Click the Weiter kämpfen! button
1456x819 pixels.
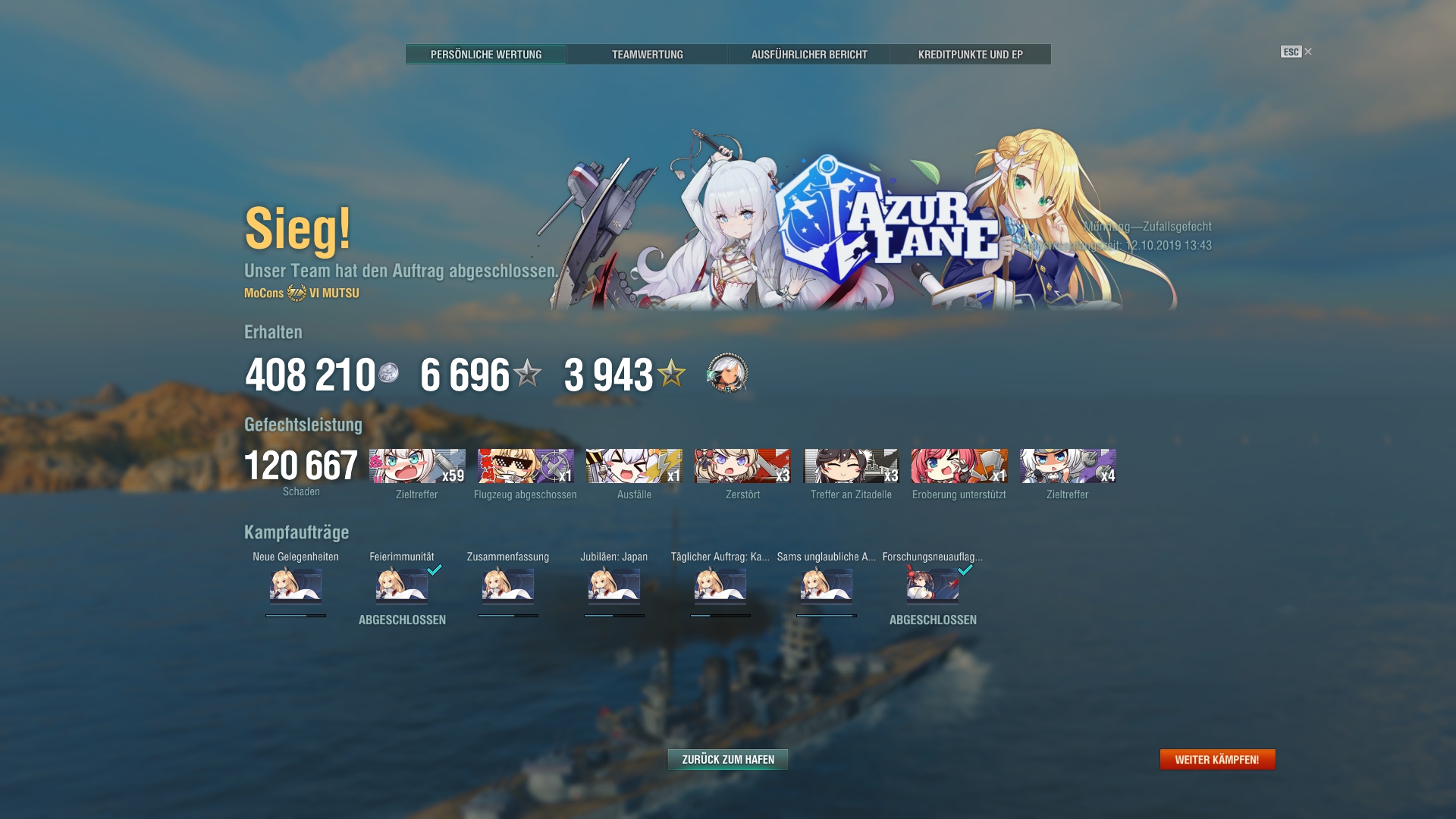tap(1218, 759)
